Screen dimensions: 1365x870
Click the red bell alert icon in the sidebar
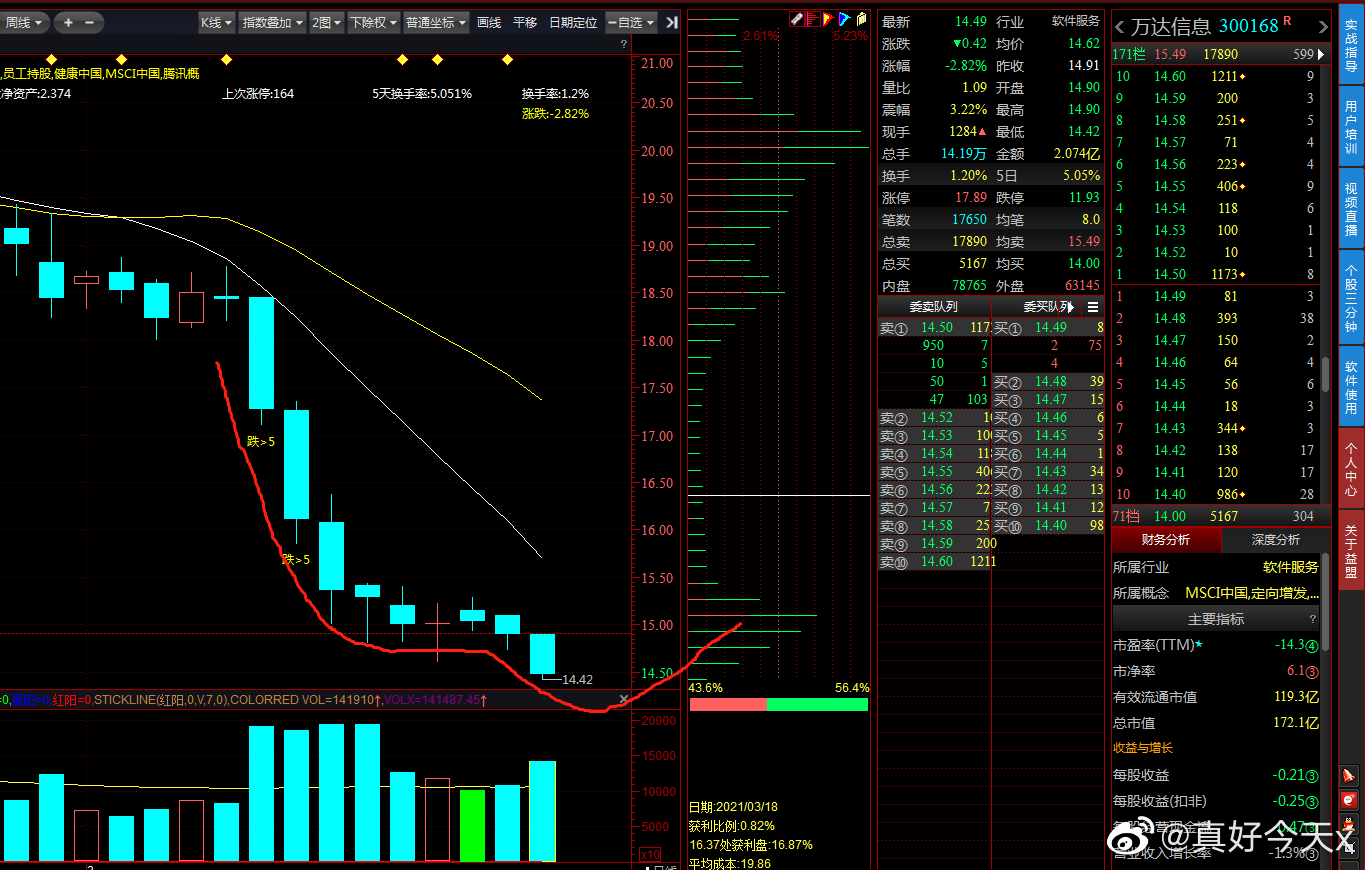pyautogui.click(x=1349, y=775)
